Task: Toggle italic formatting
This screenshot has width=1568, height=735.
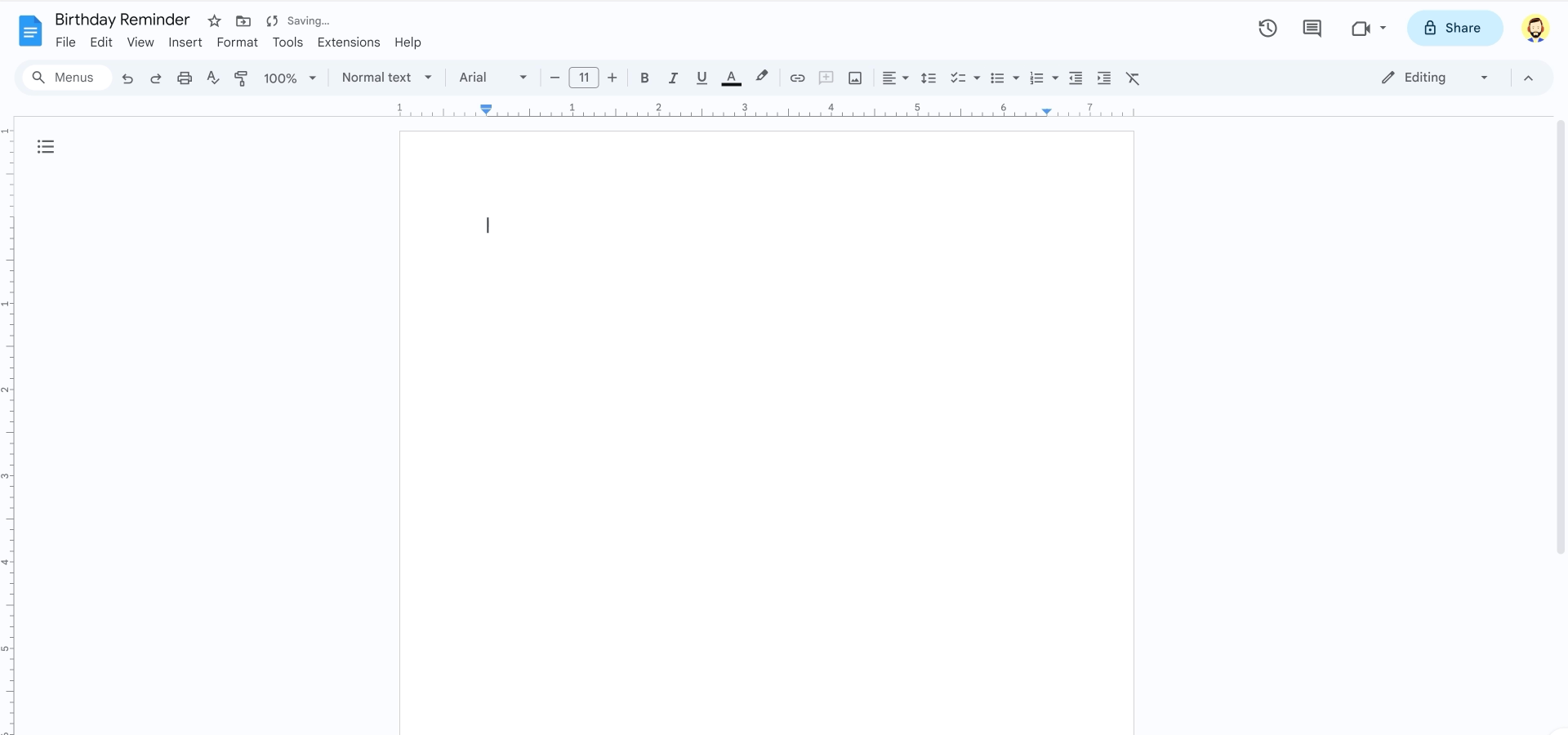Action: coord(673,78)
